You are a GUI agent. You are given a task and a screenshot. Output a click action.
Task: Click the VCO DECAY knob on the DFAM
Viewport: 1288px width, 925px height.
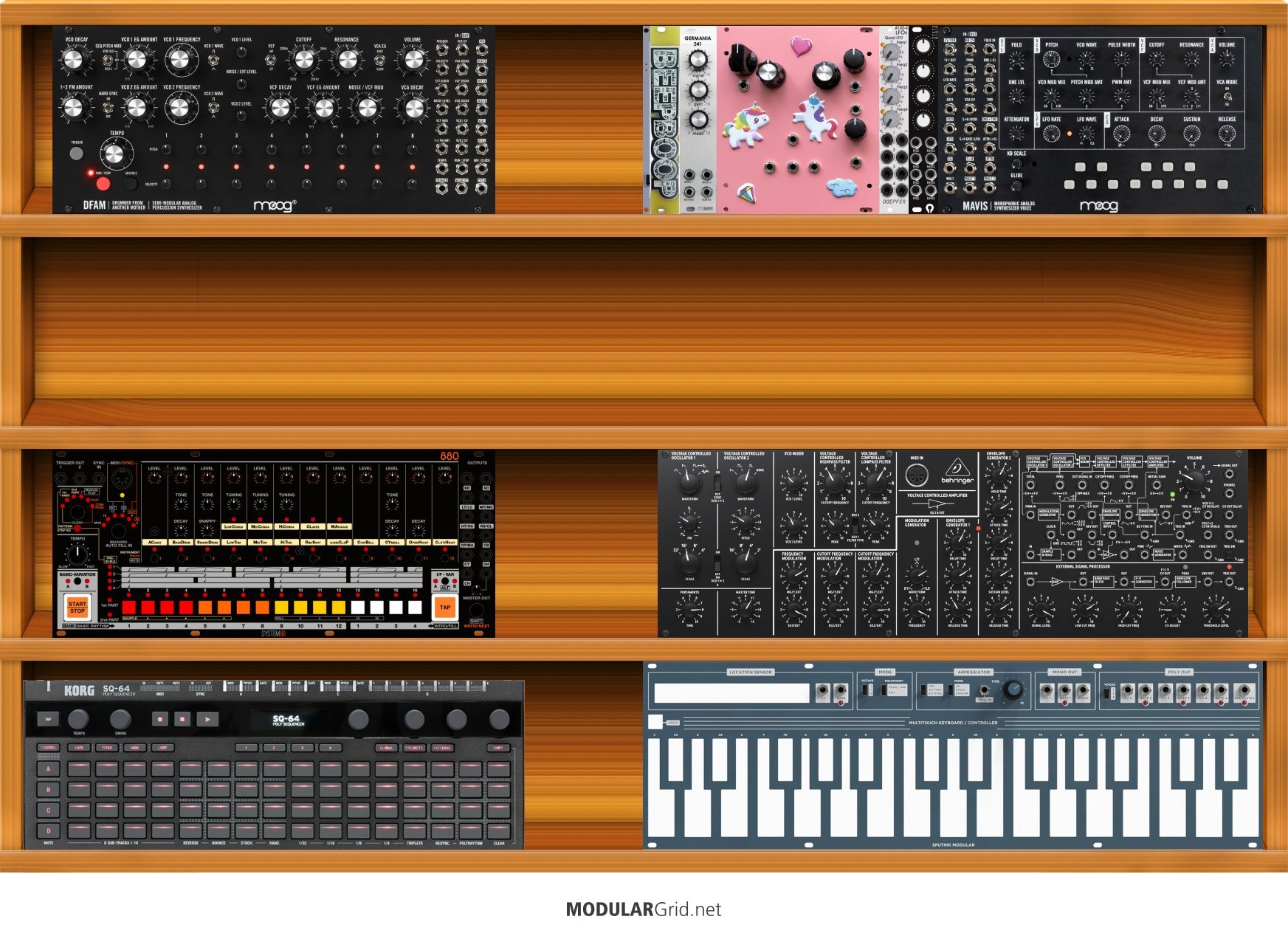coord(75,60)
